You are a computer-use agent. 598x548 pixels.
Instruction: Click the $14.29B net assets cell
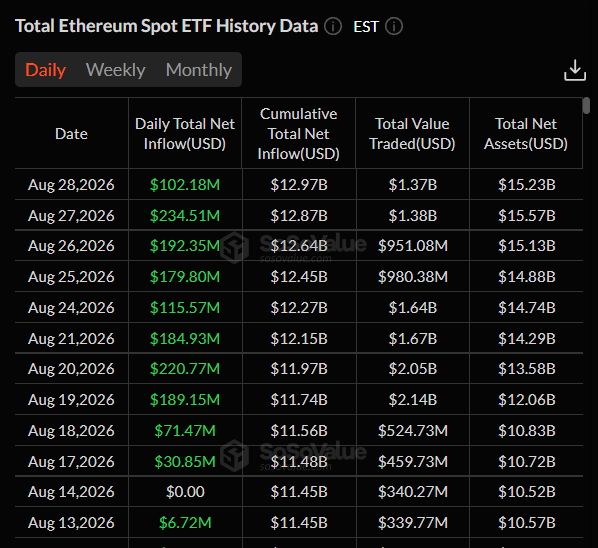[x=527, y=338]
